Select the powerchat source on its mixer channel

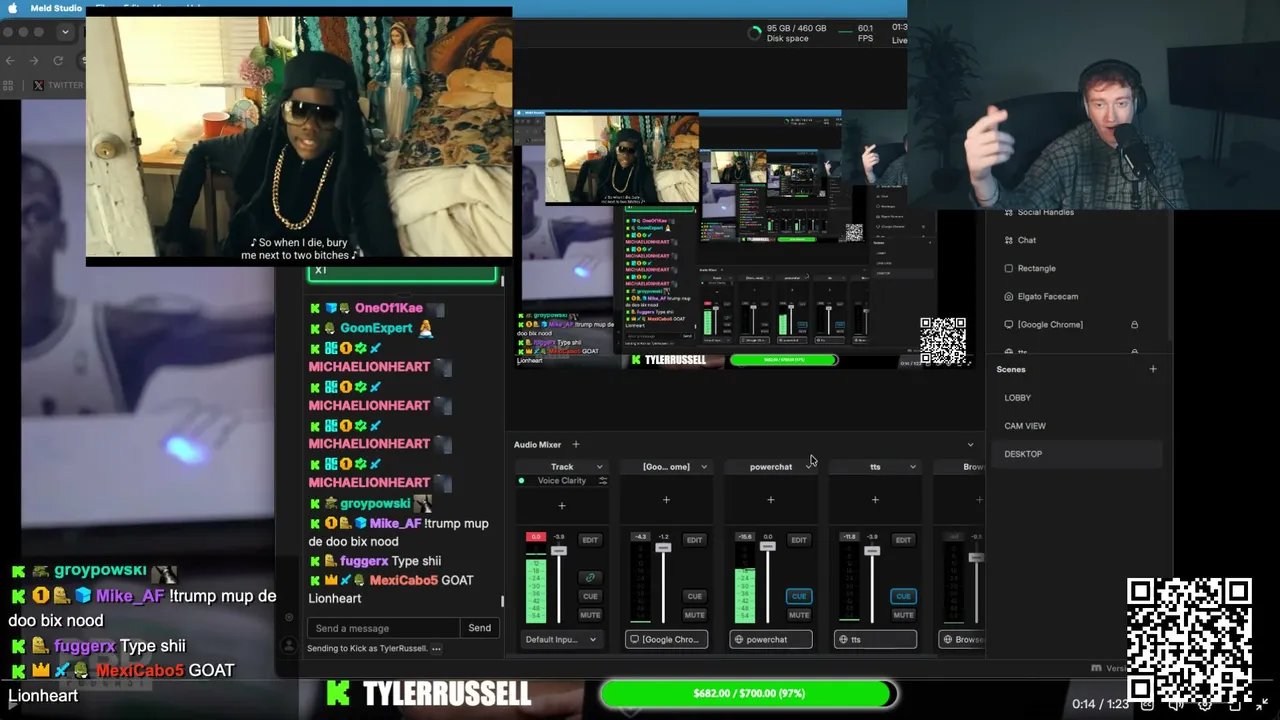[771, 639]
